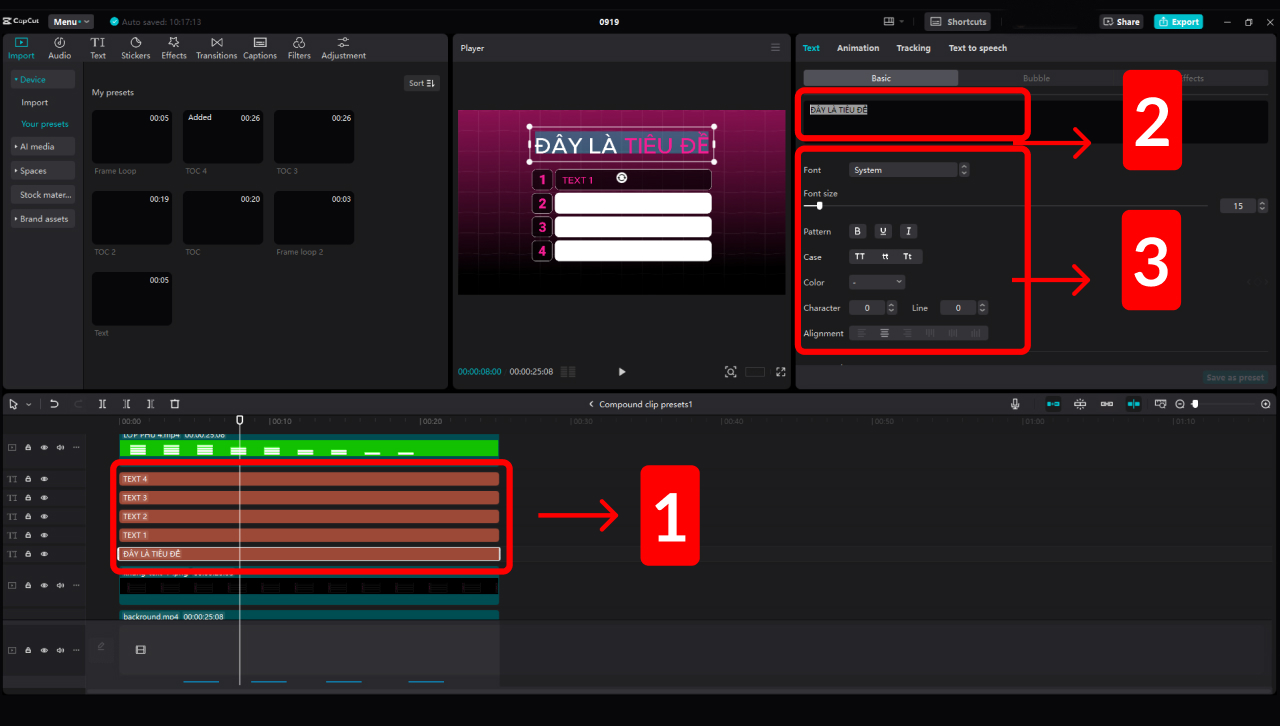Toggle auto snapping in timeline
This screenshot has width=1280, height=726.
[1080, 404]
